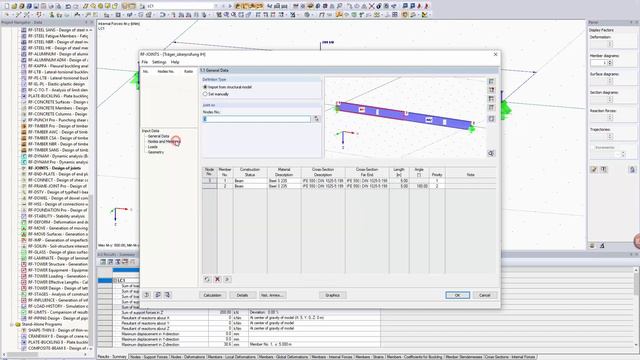The height and width of the screenshot is (360, 640).
Task: Switch to Nodes - Support Forces tab
Action: click(x=149, y=357)
